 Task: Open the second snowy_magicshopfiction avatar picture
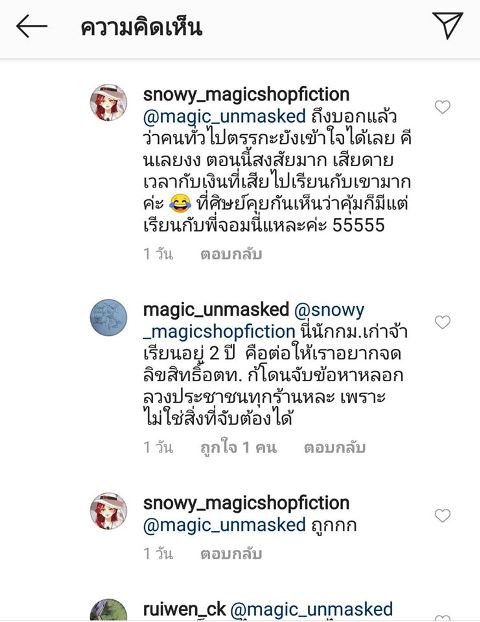[x=109, y=511]
